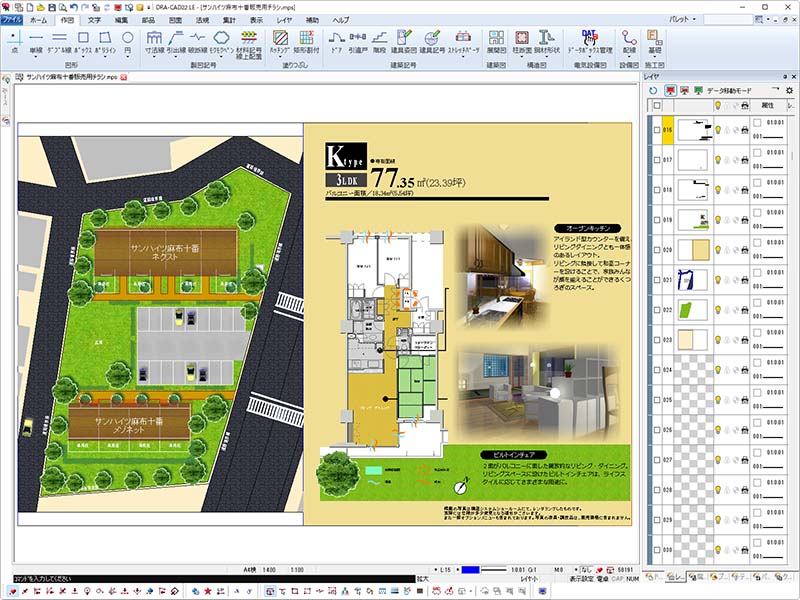
Task: Click the 展開図 elevation view icon
Action: 496,40
